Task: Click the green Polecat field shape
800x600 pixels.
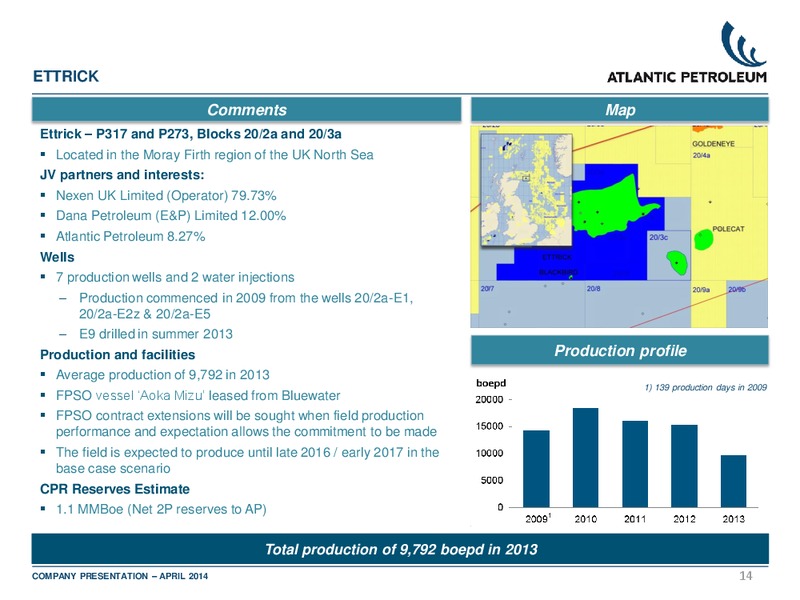Action: 704,238
